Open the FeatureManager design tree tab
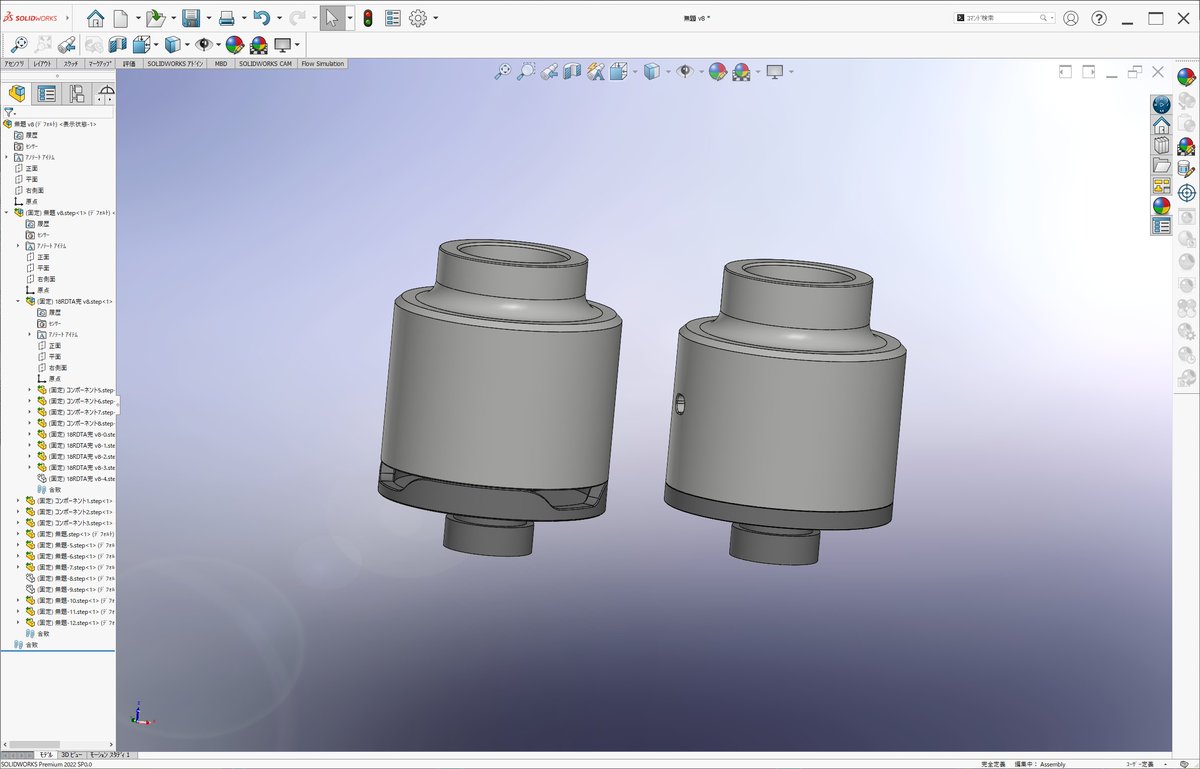Viewport: 1200px width, 769px height. pyautogui.click(x=17, y=94)
